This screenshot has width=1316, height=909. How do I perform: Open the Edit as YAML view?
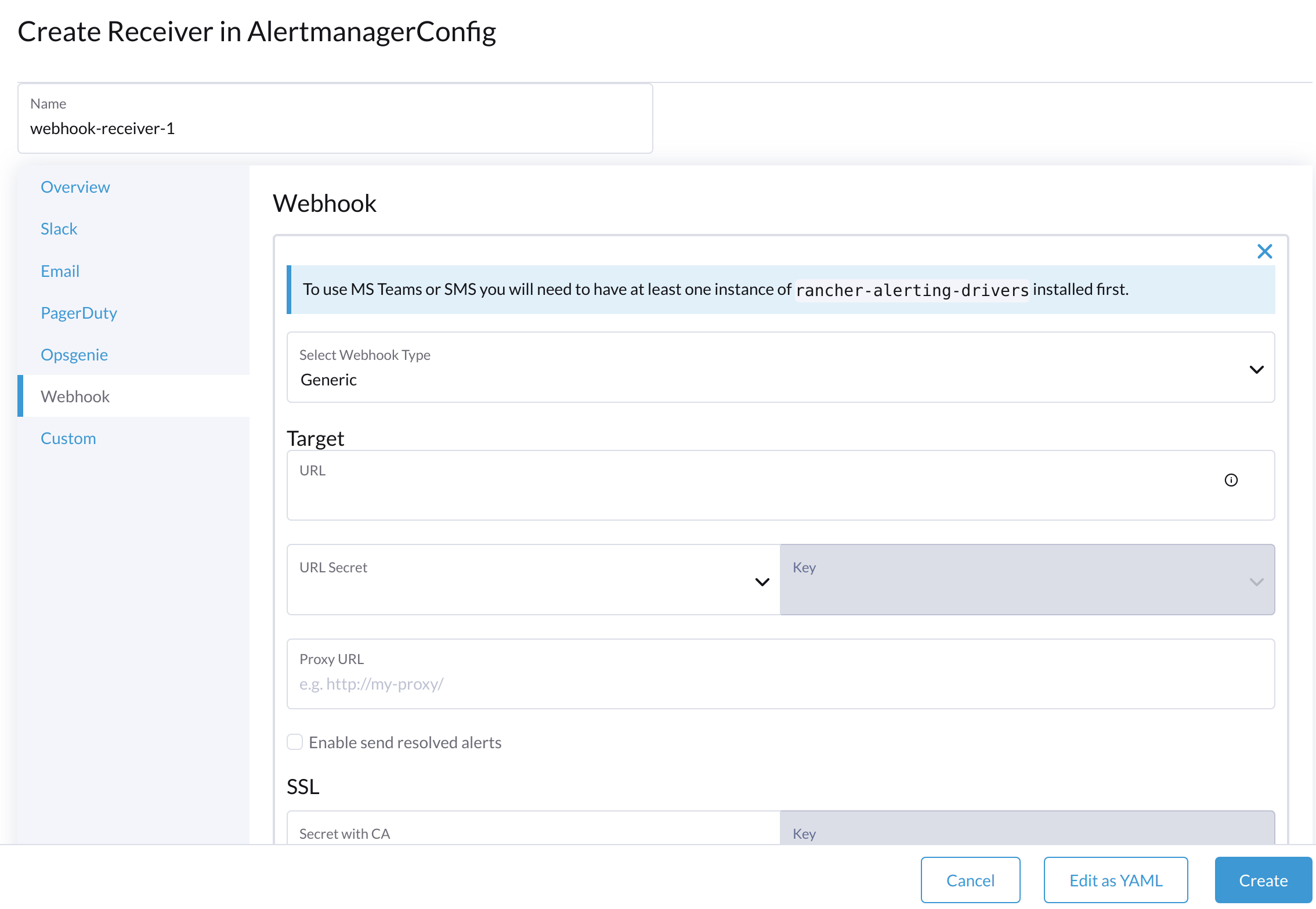click(1115, 879)
